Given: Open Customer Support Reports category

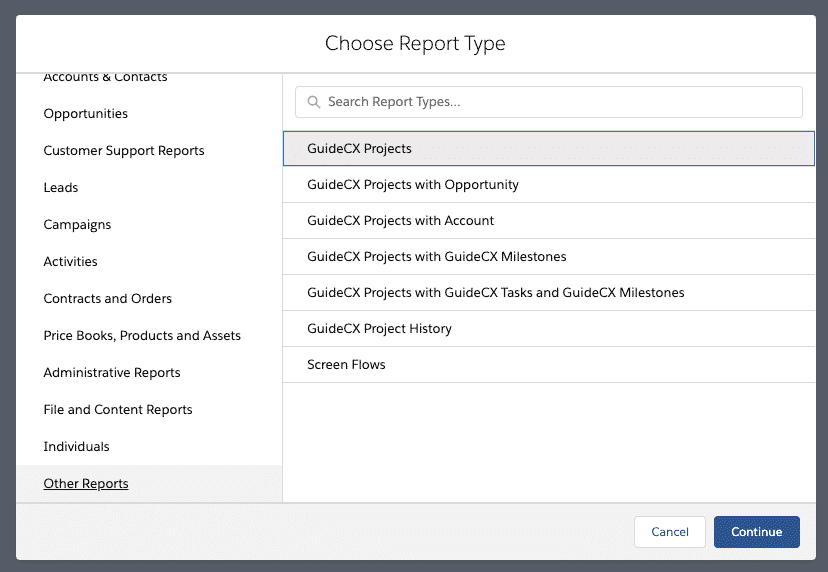Looking at the screenshot, I should point(124,151).
